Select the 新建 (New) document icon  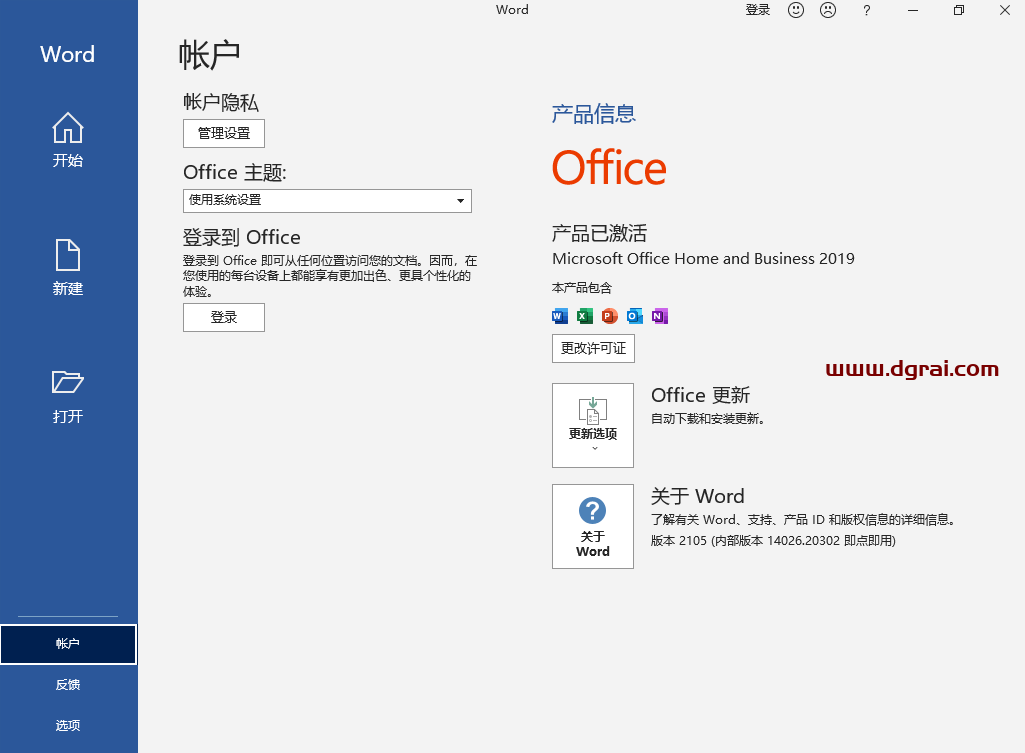pyautogui.click(x=67, y=255)
